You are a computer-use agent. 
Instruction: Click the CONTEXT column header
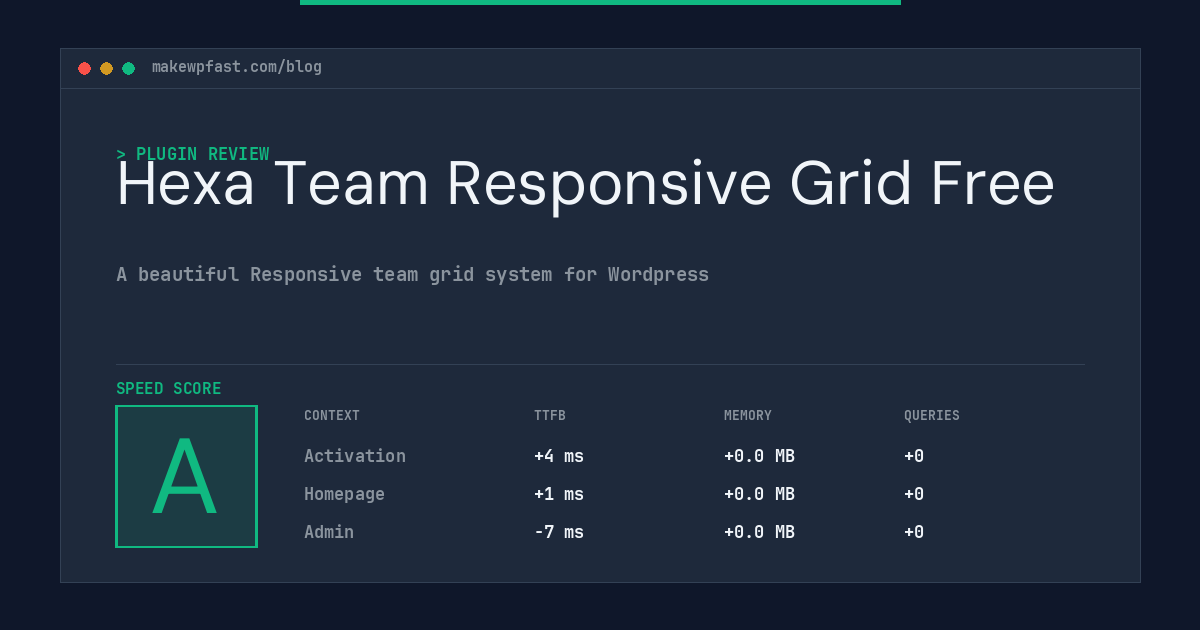click(x=332, y=416)
